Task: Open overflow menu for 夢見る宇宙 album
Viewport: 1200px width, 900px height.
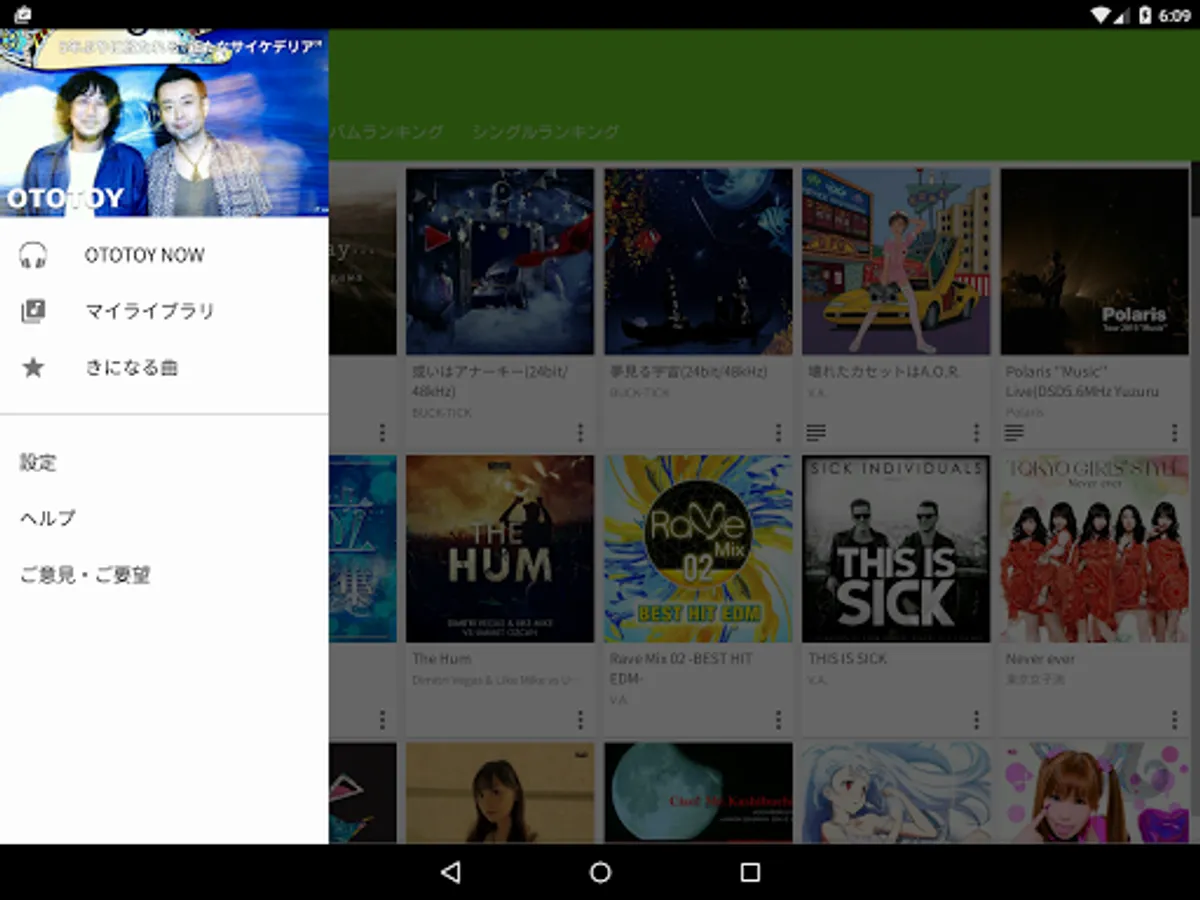Action: coord(778,432)
